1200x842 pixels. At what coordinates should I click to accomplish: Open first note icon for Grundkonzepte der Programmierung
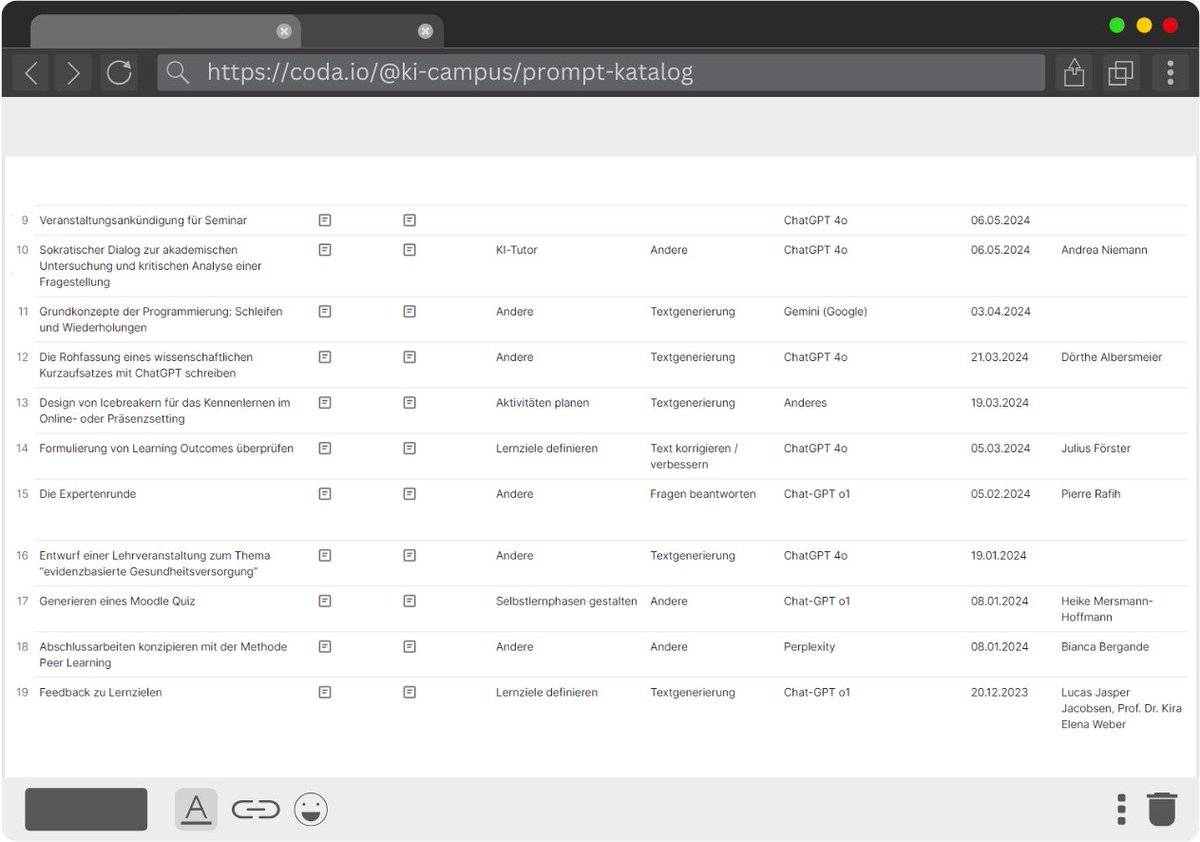(x=325, y=312)
